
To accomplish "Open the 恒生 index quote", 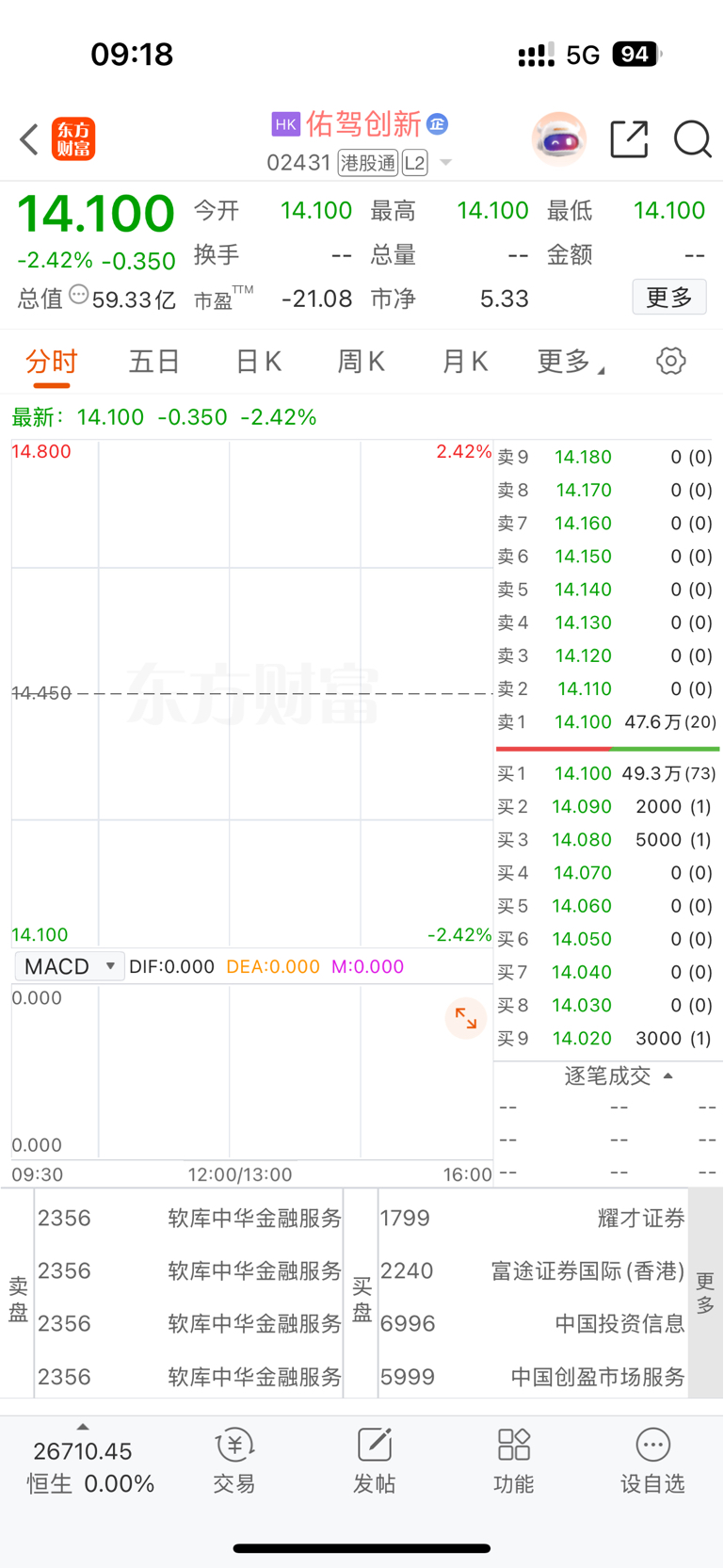I will click(x=89, y=1467).
